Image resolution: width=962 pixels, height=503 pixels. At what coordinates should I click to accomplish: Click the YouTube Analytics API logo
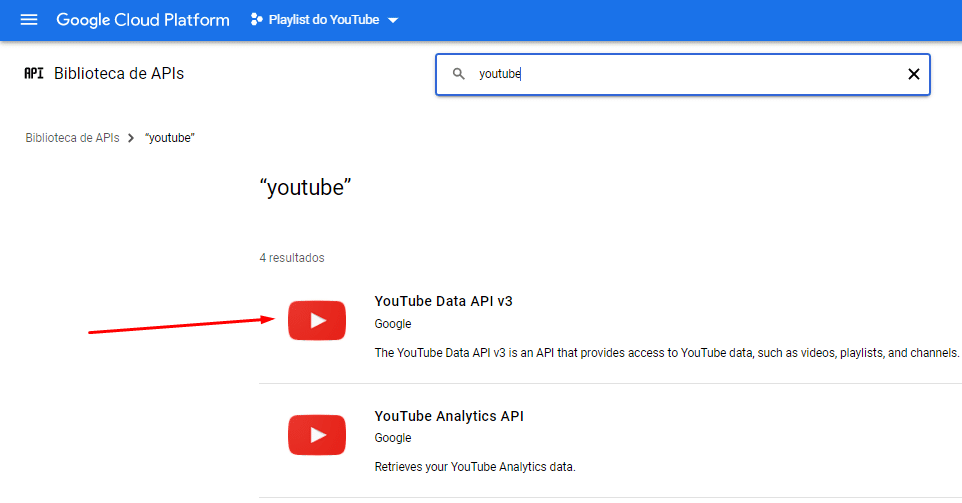point(317,435)
